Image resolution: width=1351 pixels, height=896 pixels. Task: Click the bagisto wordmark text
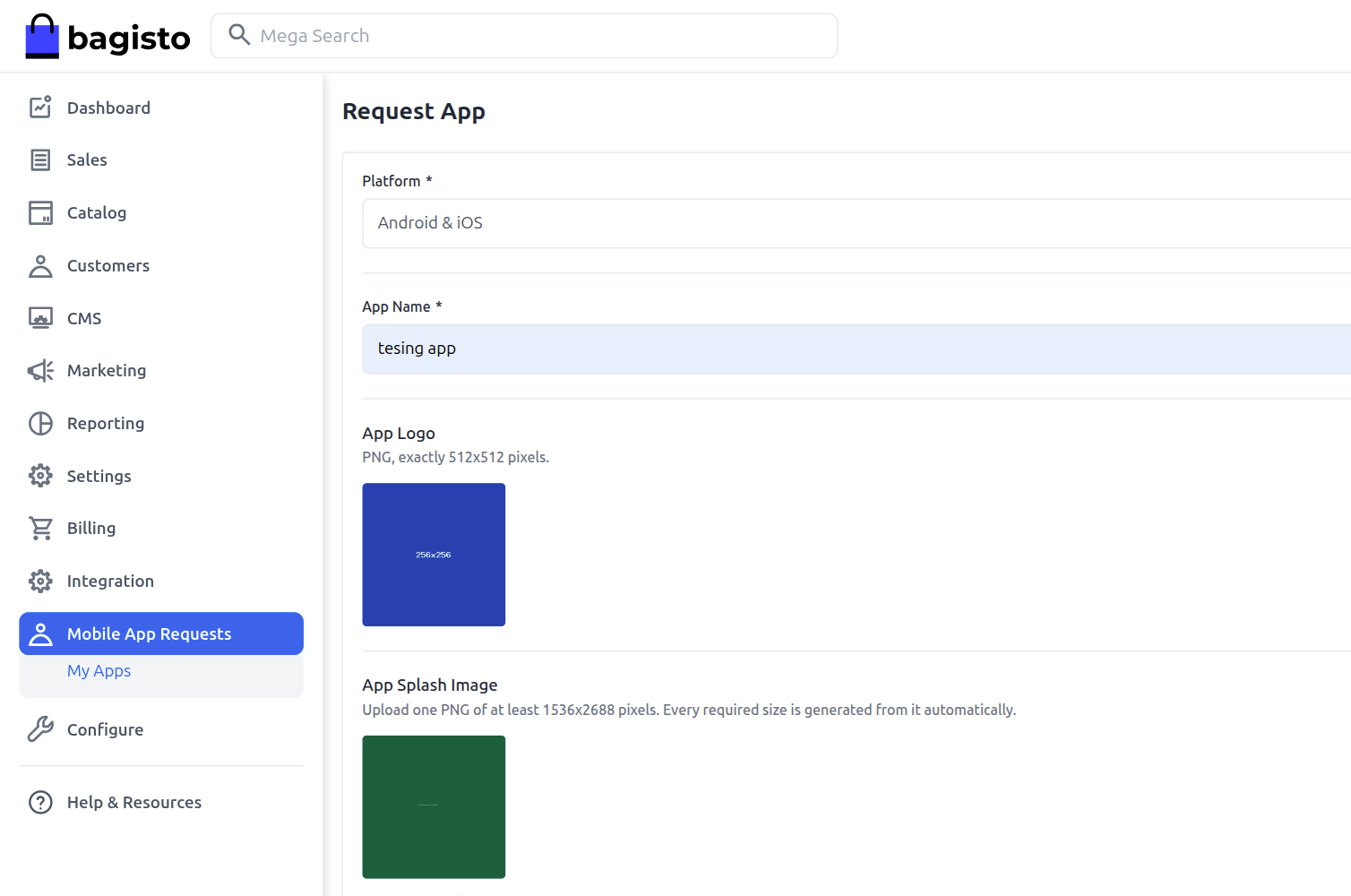click(129, 38)
